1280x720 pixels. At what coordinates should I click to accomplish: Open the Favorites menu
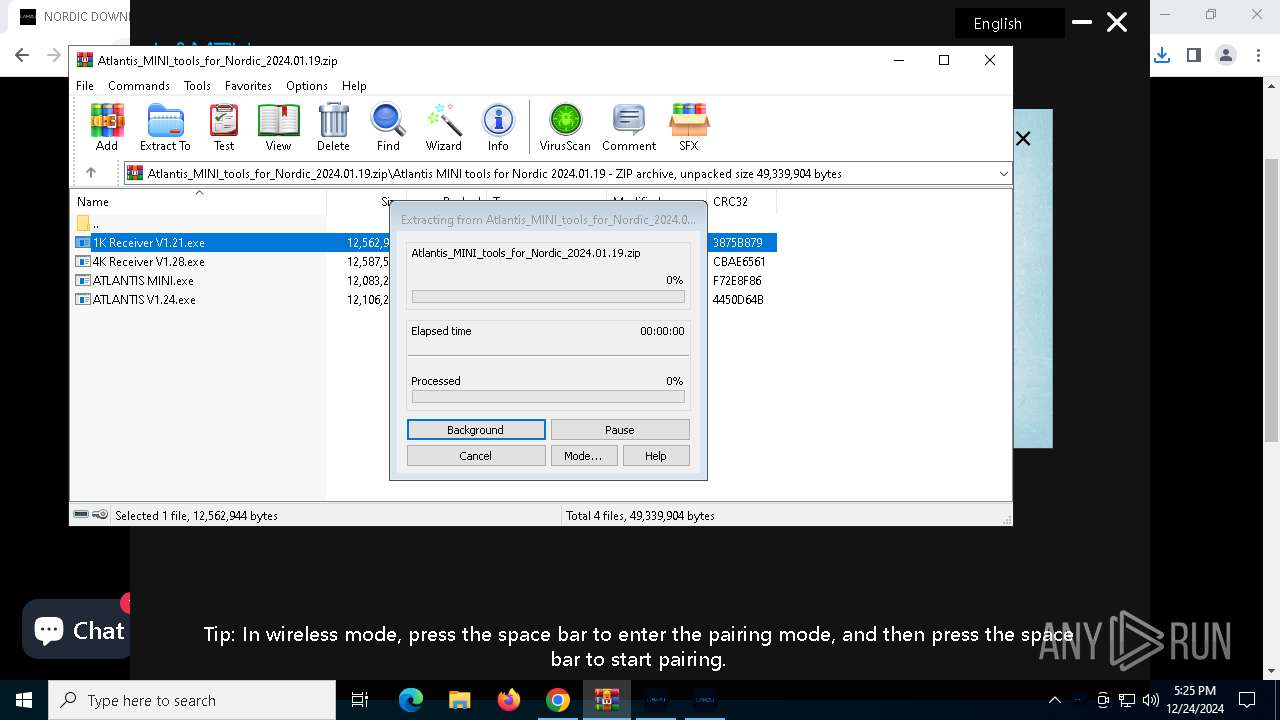(x=248, y=86)
